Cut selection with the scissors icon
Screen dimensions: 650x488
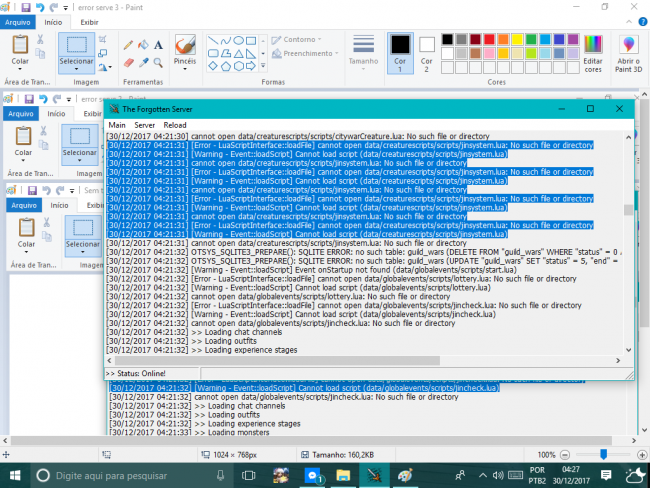point(40,39)
